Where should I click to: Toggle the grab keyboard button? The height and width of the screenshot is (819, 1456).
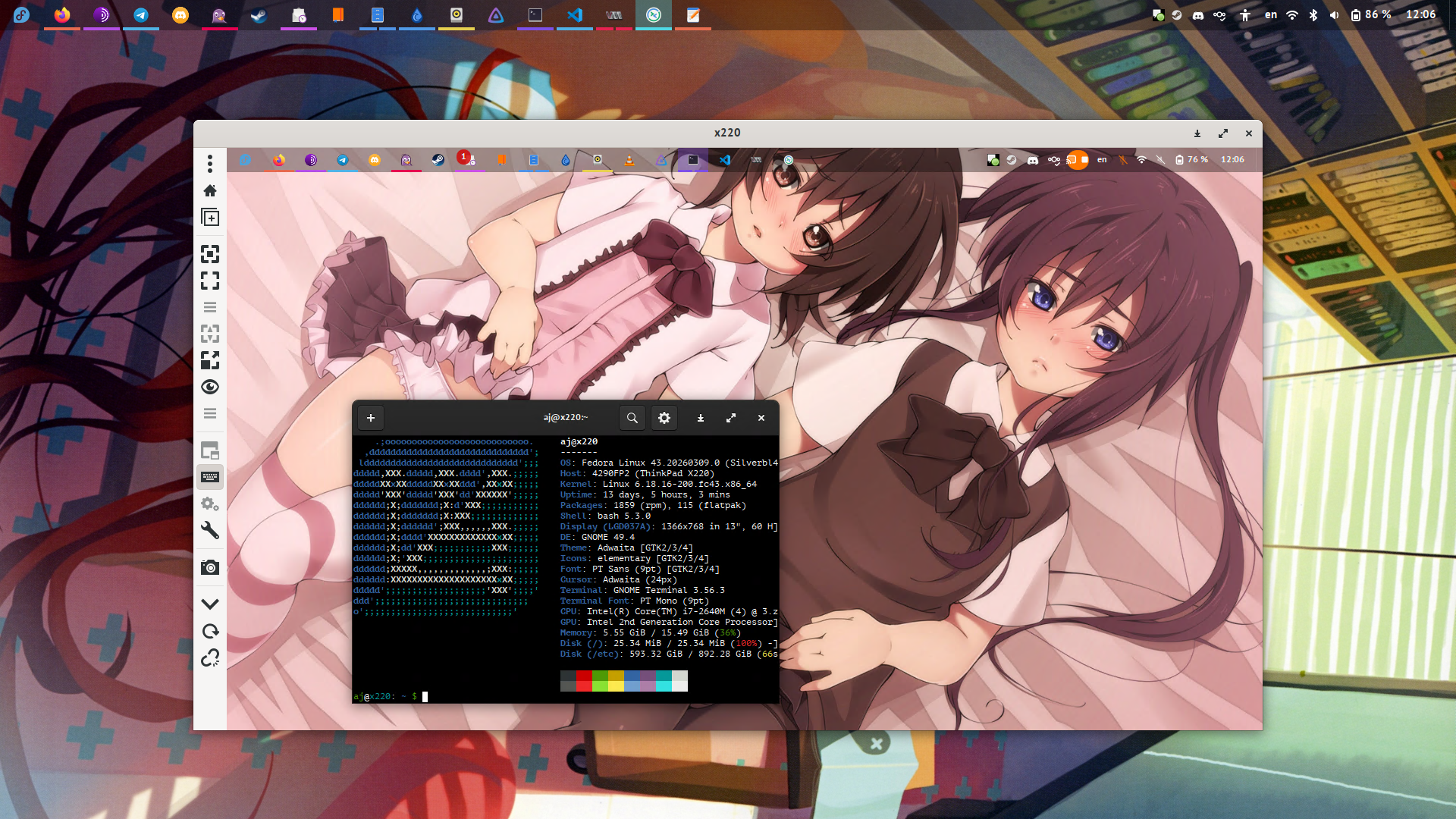pyautogui.click(x=210, y=477)
